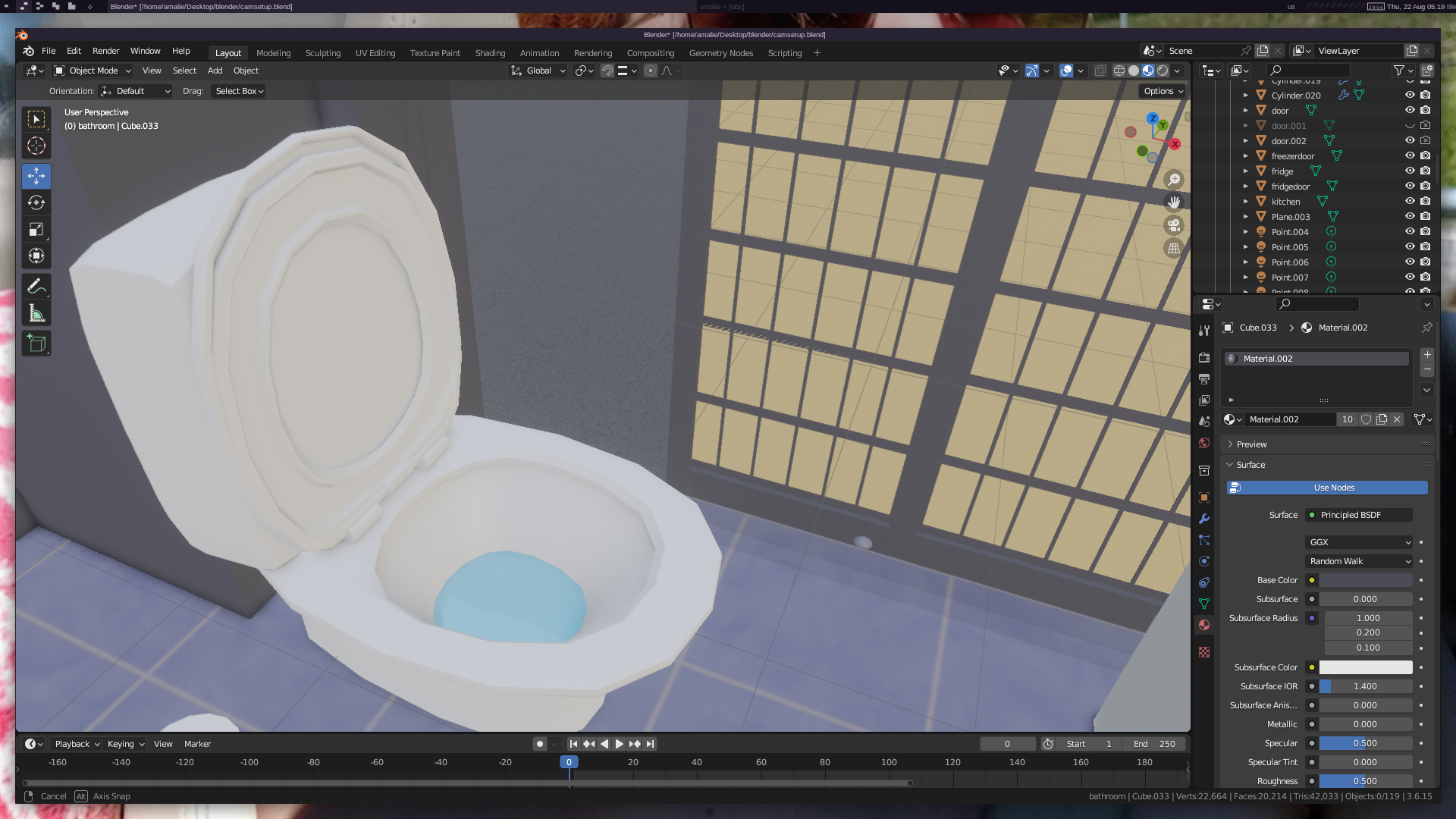
Task: Switch to the Shading workspace tab
Action: (490, 53)
